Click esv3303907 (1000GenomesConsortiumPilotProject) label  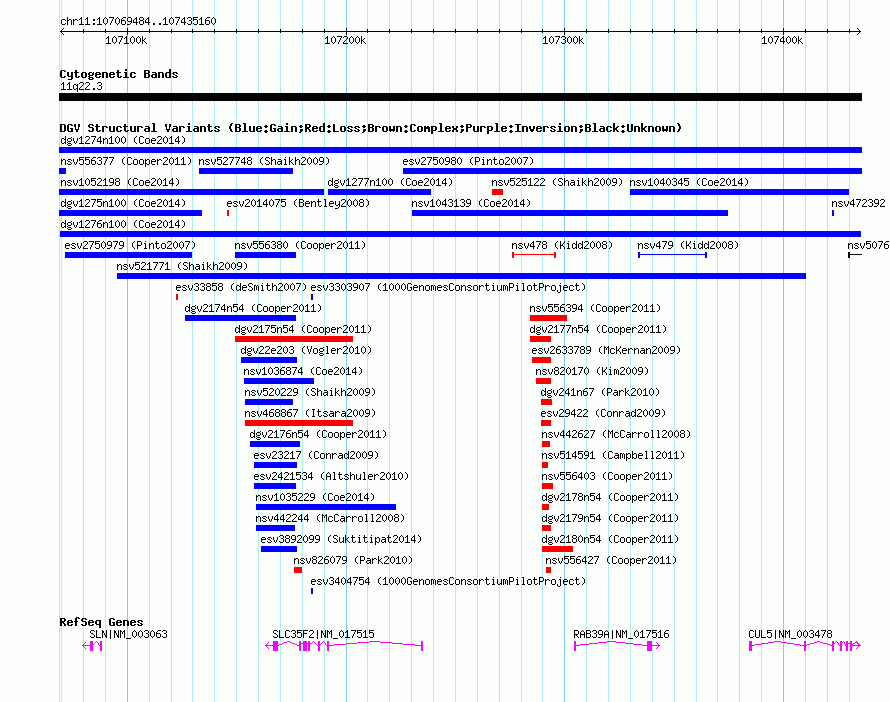click(x=448, y=287)
